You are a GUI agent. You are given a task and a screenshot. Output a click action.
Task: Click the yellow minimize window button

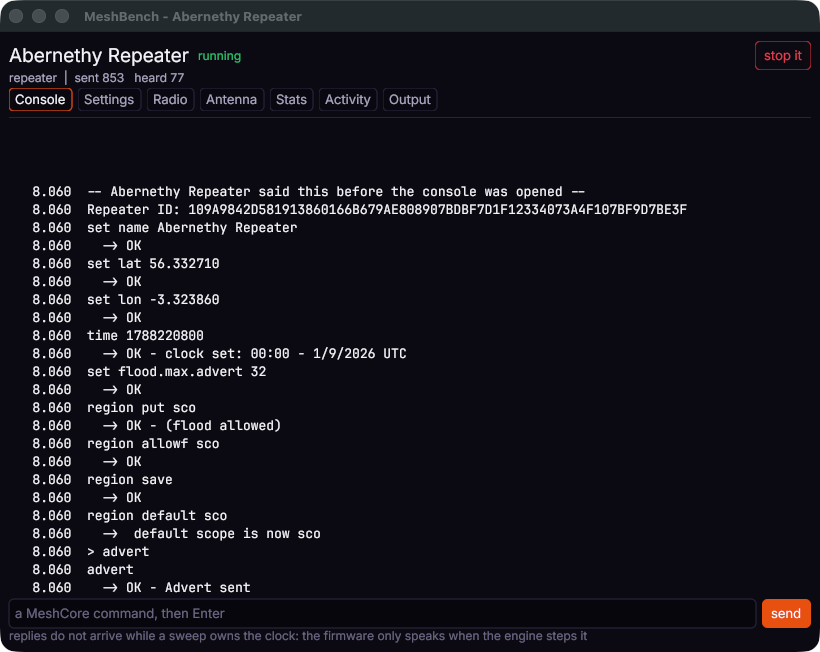click(x=39, y=16)
